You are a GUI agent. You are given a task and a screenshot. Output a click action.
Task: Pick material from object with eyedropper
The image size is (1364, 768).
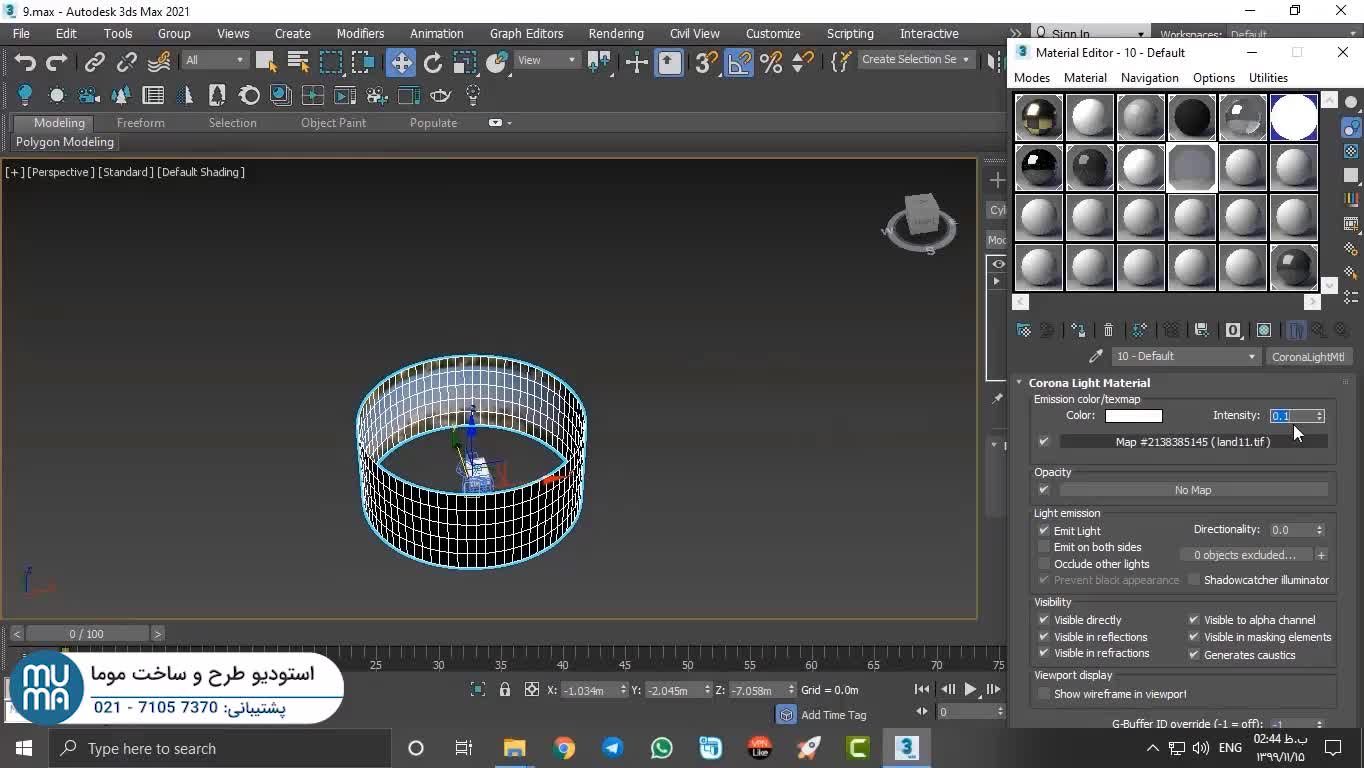(x=1096, y=357)
